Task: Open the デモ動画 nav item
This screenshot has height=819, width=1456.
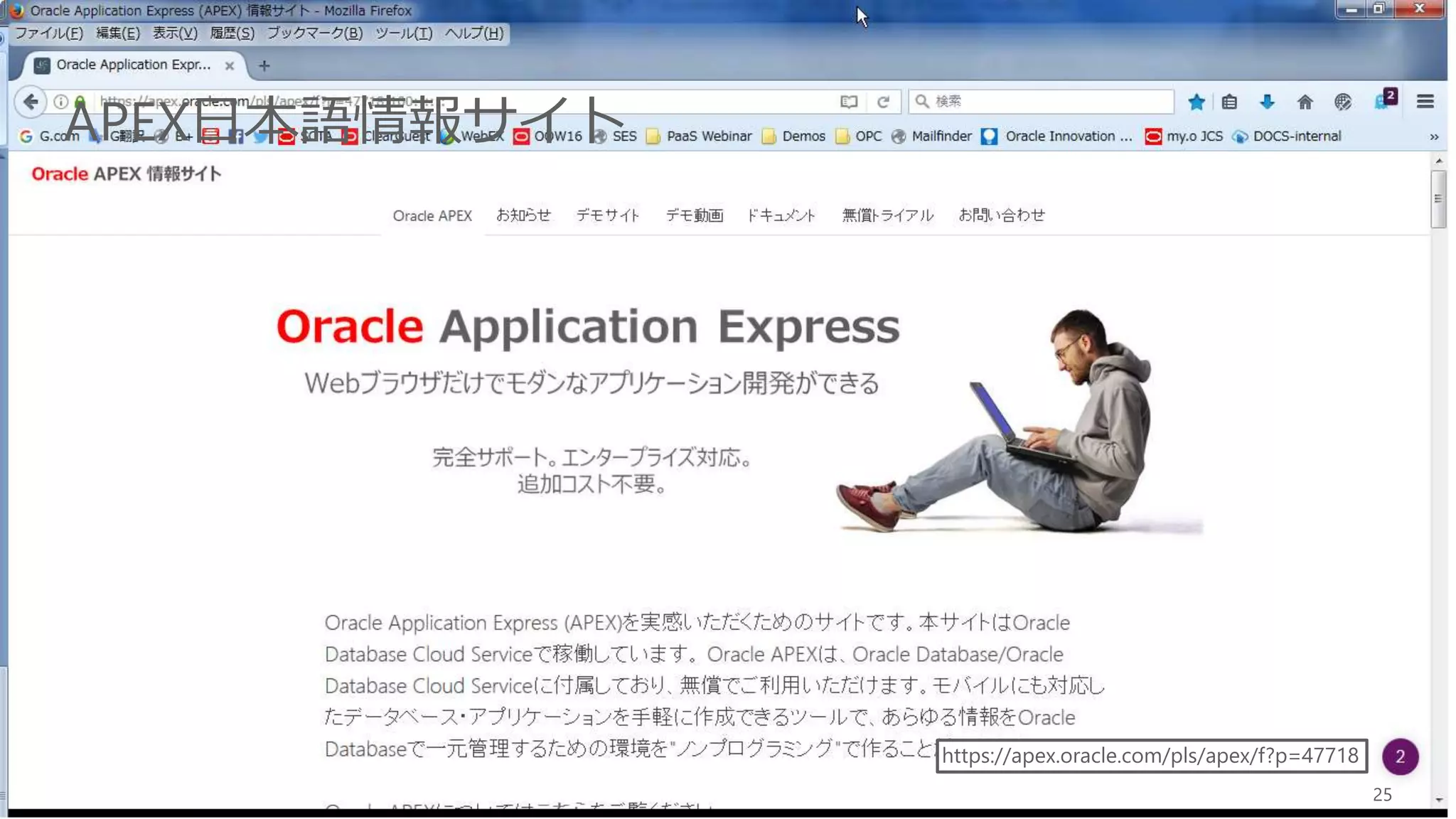Action: [x=695, y=215]
